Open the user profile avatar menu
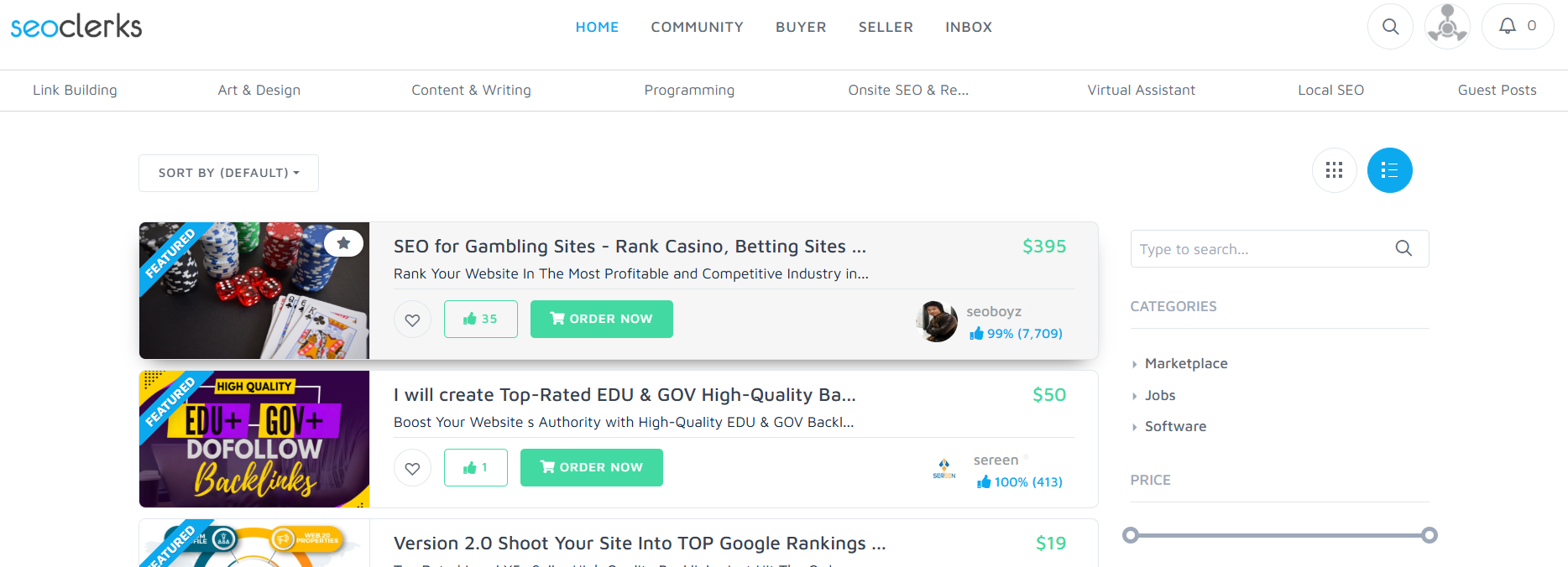The image size is (1568, 567). pyautogui.click(x=1447, y=27)
